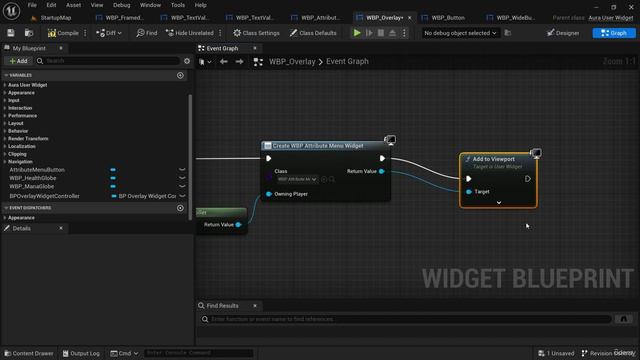
Task: Expand the Navigation category
Action: click(5, 162)
